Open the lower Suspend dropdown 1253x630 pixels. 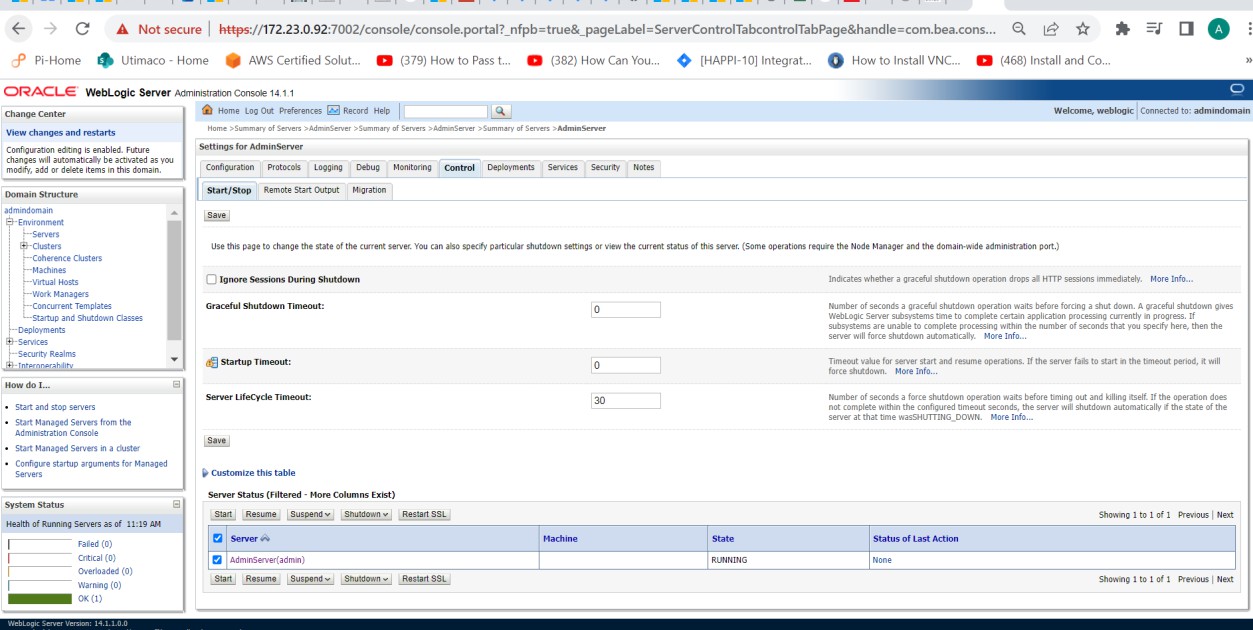pyautogui.click(x=310, y=579)
